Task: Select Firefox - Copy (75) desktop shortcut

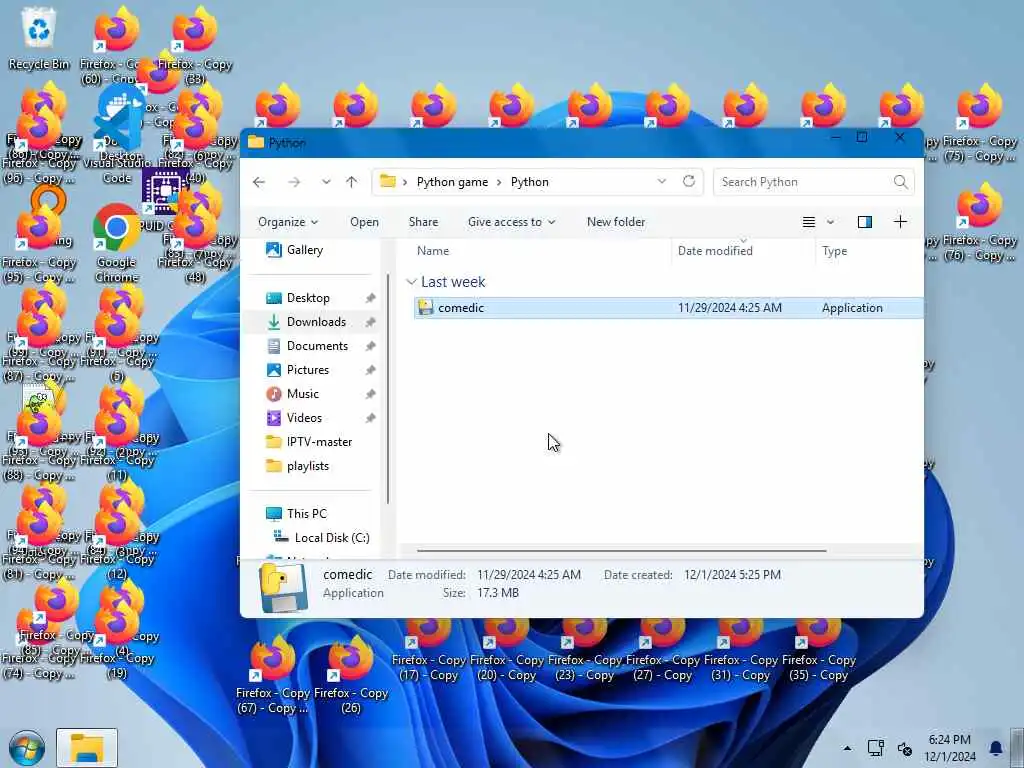Action: [x=980, y=124]
